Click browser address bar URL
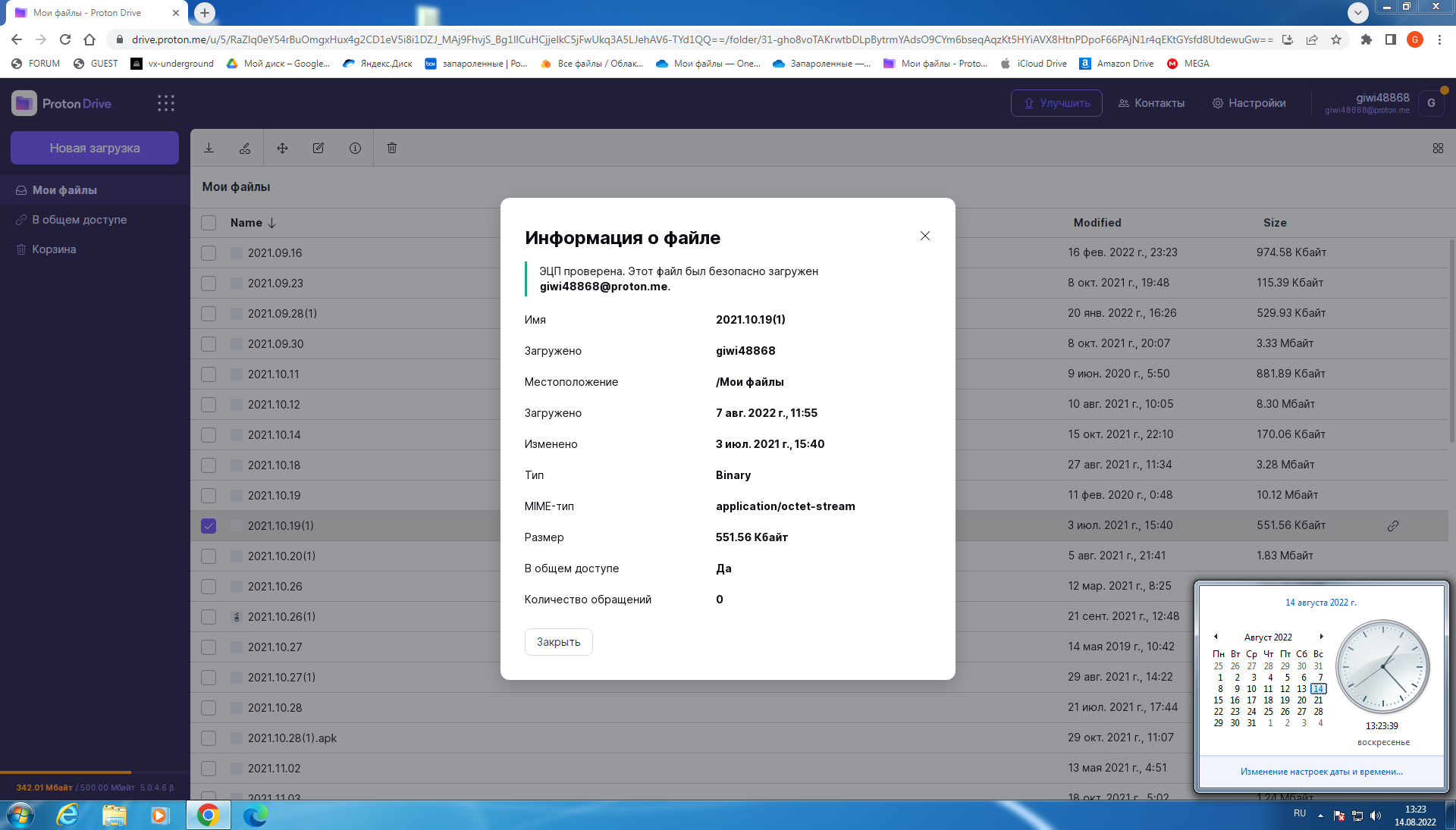Screen dimensions: 1456x830 point(701,39)
